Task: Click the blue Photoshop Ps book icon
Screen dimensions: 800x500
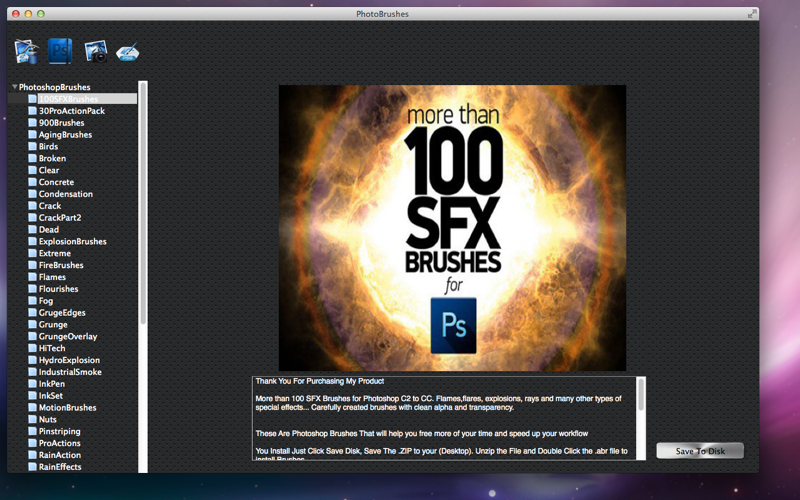Action: tap(60, 51)
